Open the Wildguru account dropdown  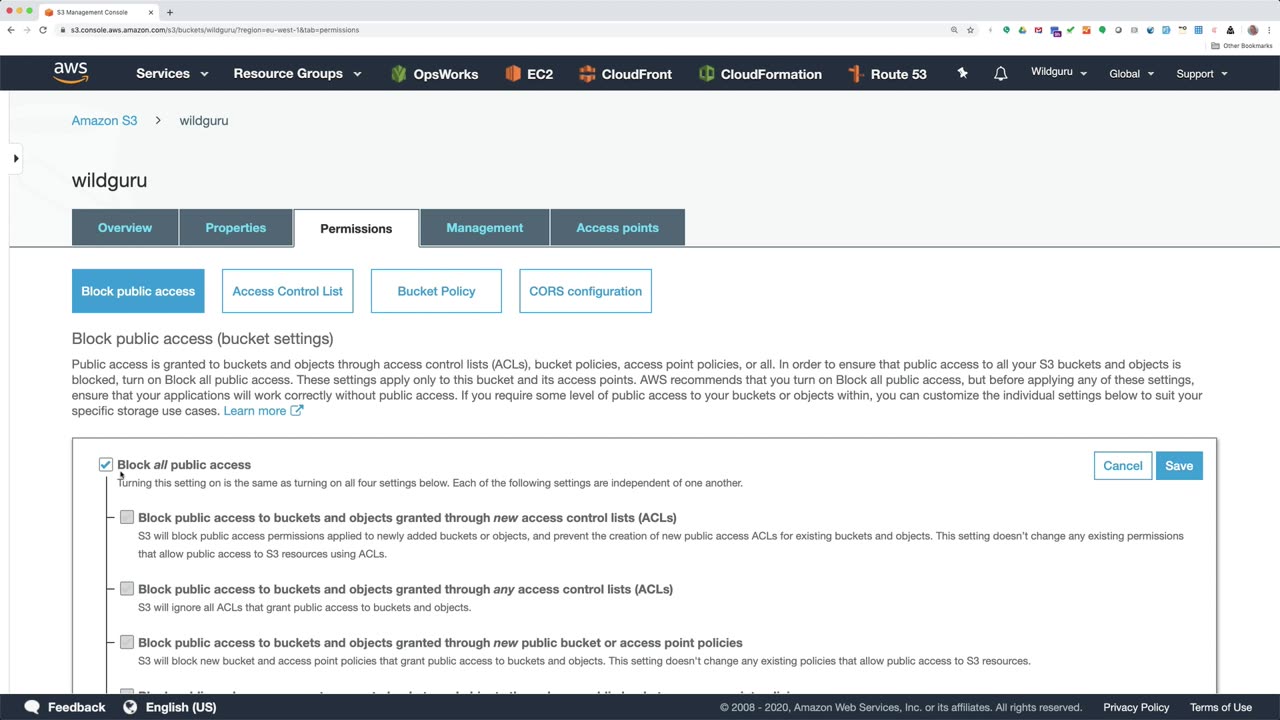[x=1059, y=73]
